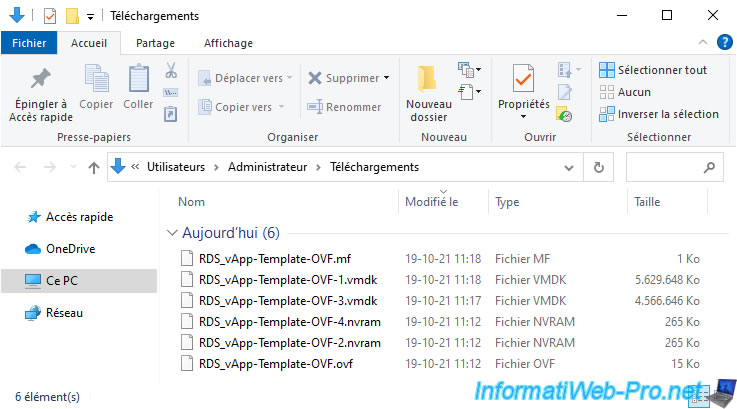Open the New item dropdown icon
The width and height of the screenshot is (737, 409).
coord(469,70)
